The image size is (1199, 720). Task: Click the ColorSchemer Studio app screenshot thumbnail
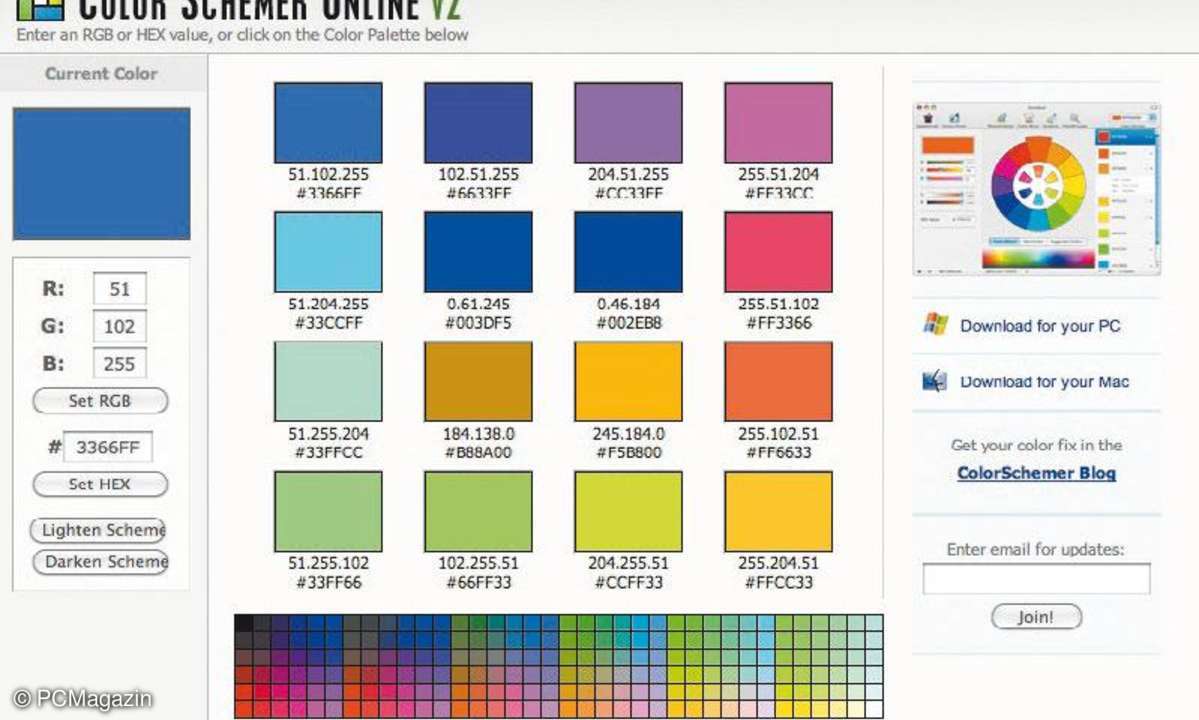1036,189
